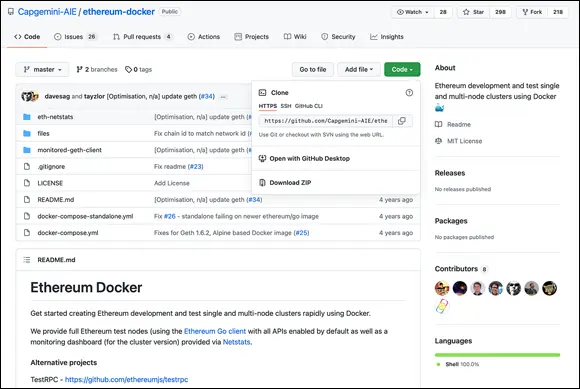Click the LICENSE file icon
580x389 pixels.
click(27, 183)
